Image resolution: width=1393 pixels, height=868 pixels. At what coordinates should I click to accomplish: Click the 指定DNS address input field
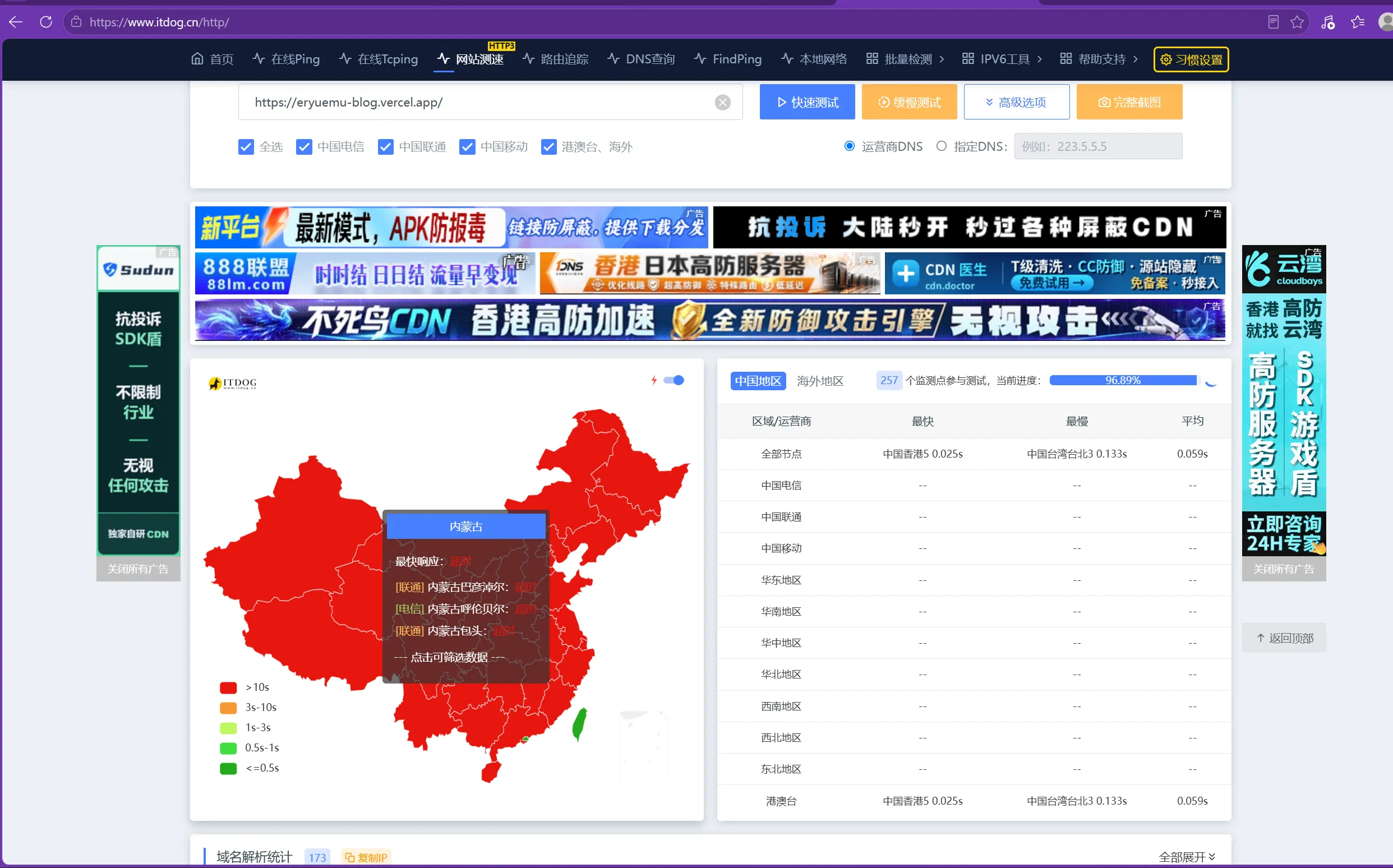tap(1097, 146)
